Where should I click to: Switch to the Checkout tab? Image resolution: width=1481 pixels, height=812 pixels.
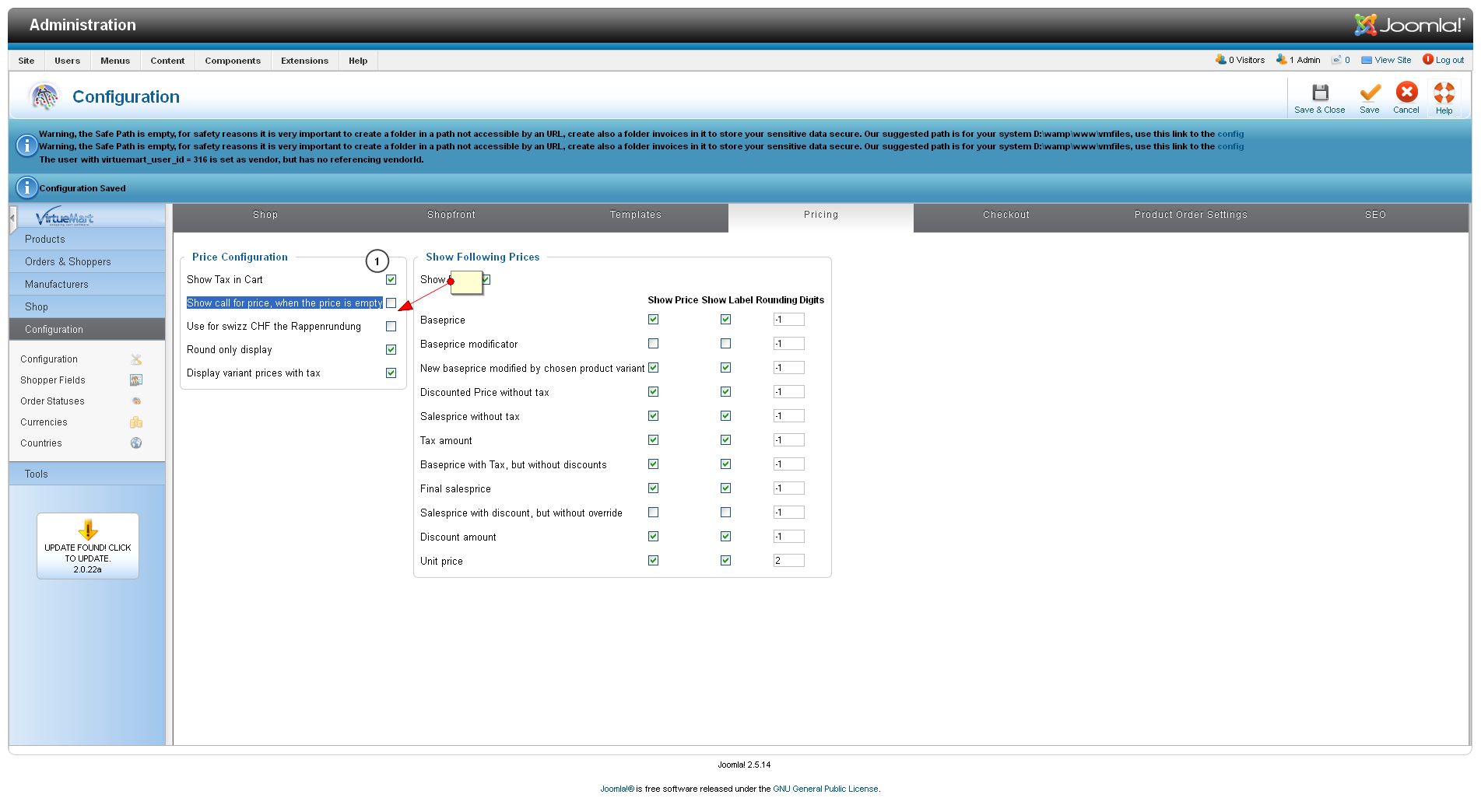click(x=1005, y=215)
